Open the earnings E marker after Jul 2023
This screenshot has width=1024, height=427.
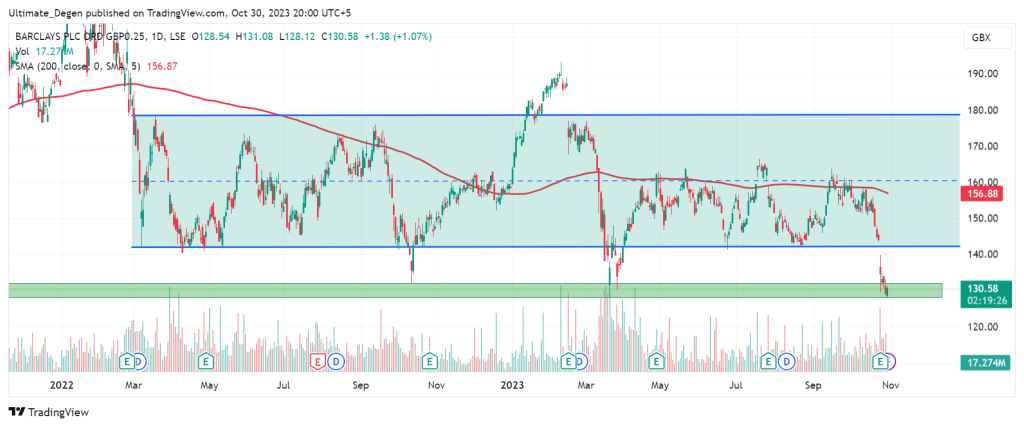769,360
